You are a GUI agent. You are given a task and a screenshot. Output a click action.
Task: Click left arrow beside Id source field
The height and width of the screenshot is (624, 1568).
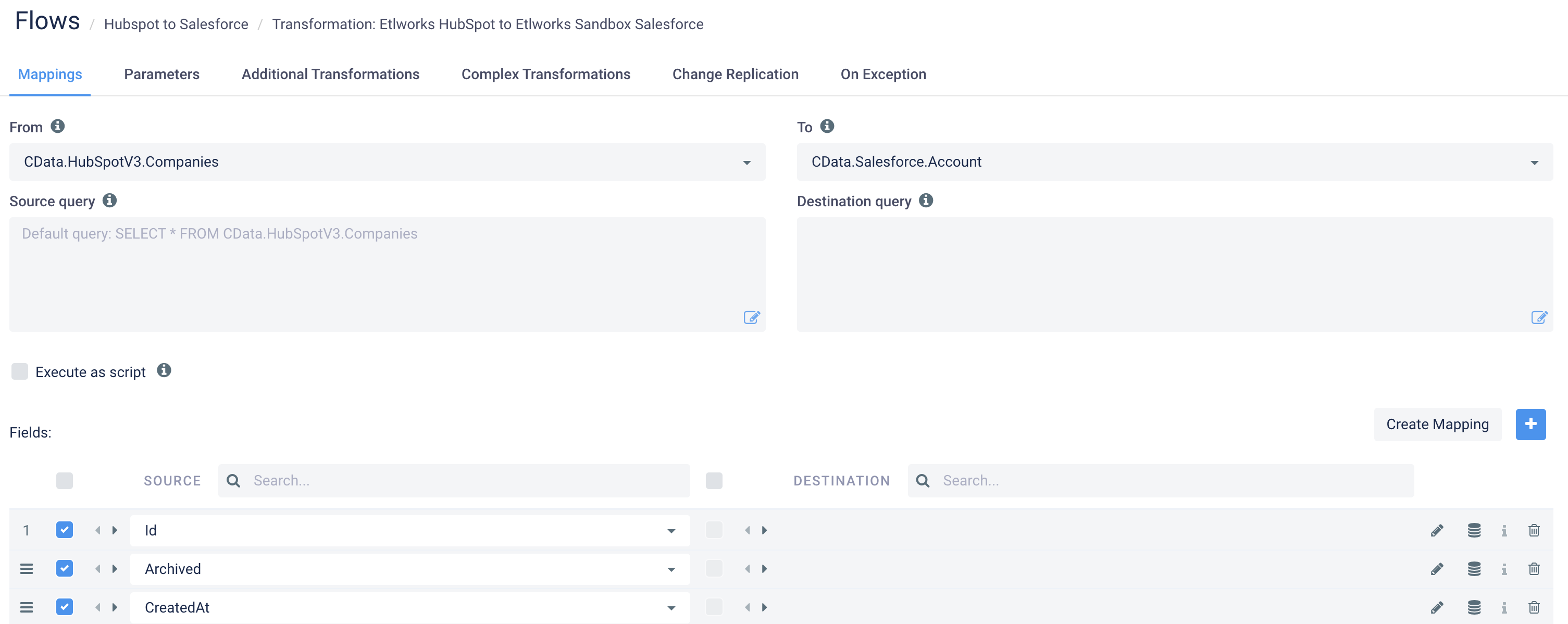[x=97, y=530]
